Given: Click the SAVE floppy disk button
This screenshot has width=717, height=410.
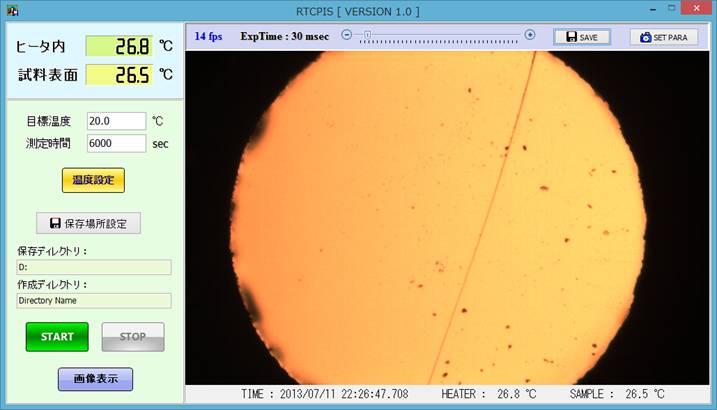Looking at the screenshot, I should coord(581,37).
